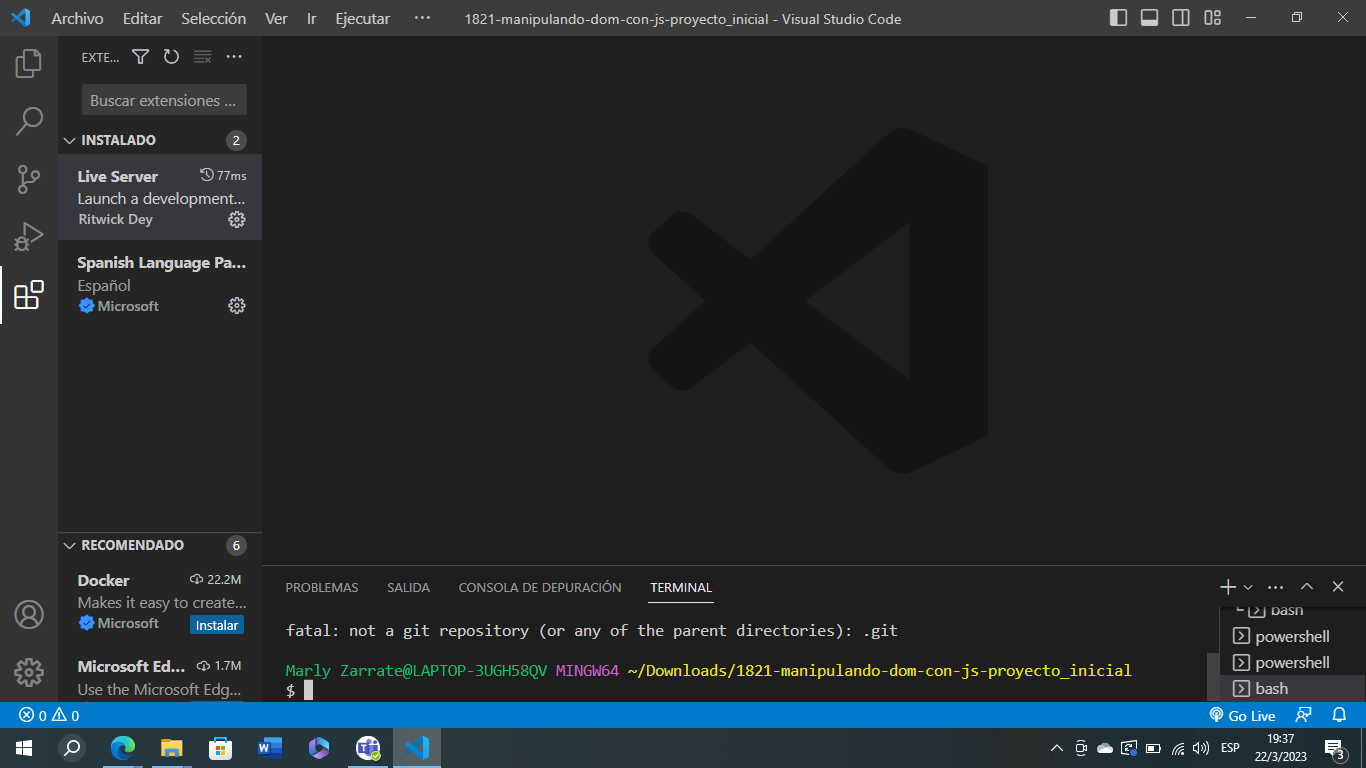Viewport: 1366px width, 768px height.
Task: Click the filter extensions funnel icon
Action: coord(140,57)
